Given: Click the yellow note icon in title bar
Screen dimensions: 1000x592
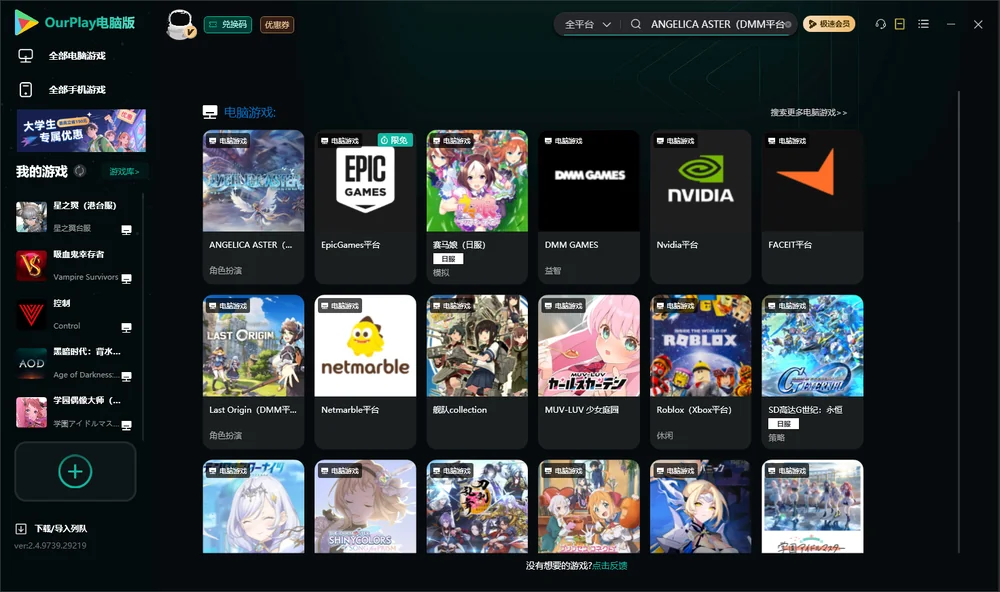Looking at the screenshot, I should 900,24.
